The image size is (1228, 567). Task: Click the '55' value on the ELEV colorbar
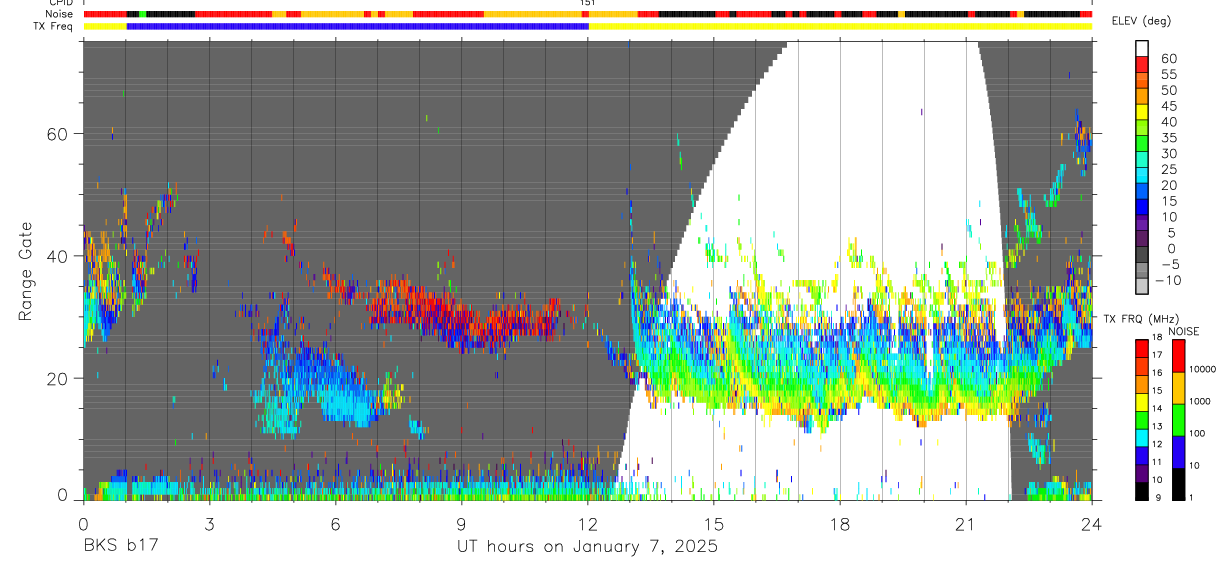point(1167,74)
